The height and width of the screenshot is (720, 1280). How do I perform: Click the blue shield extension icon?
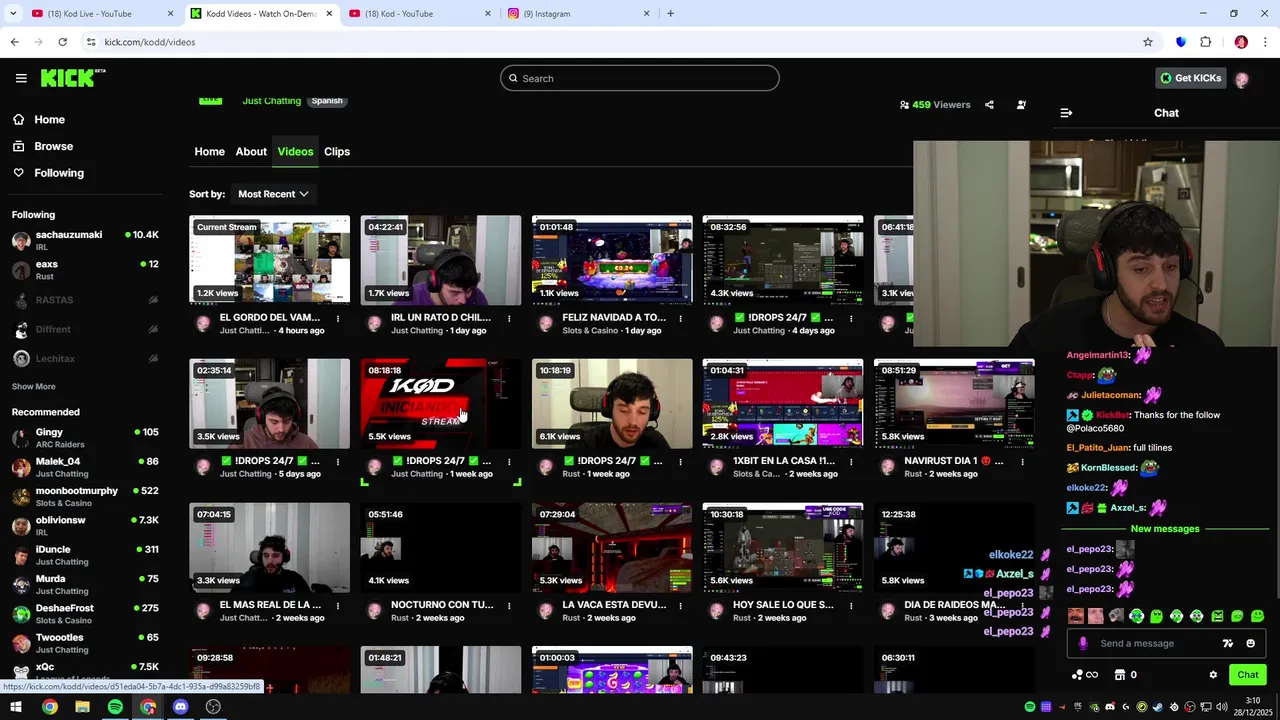pos(1181,42)
